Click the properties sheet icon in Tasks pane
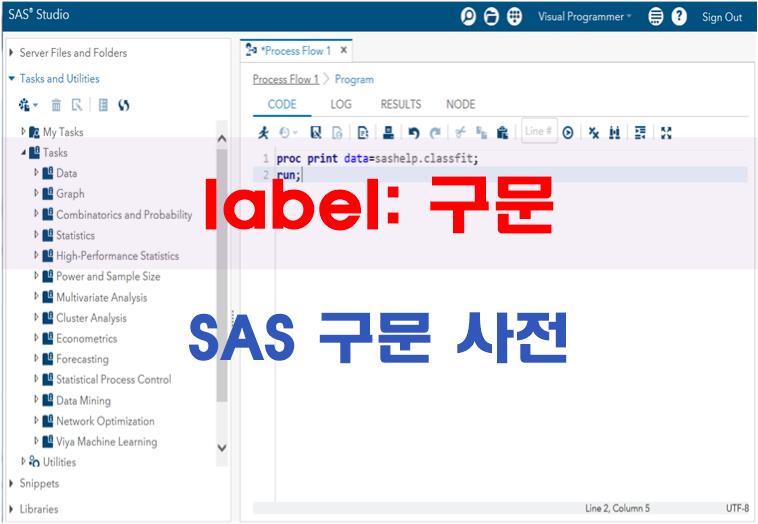 point(103,104)
